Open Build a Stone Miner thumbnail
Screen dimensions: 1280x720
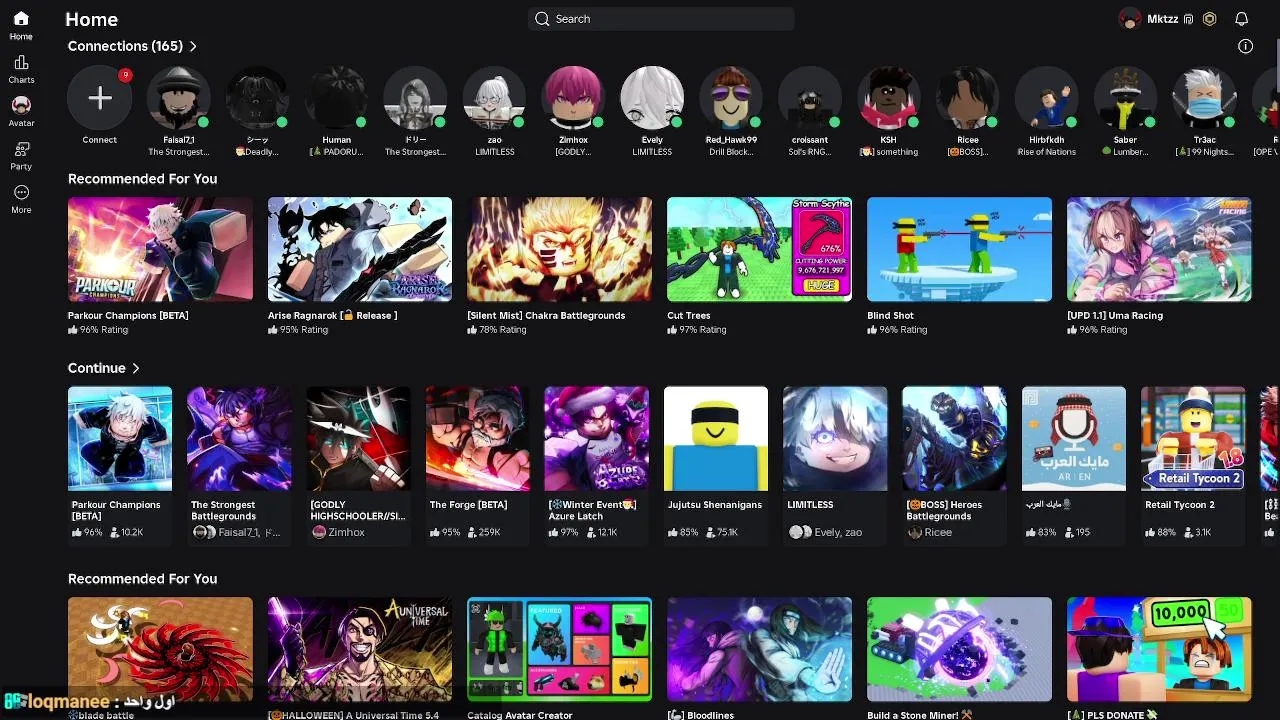pos(960,649)
